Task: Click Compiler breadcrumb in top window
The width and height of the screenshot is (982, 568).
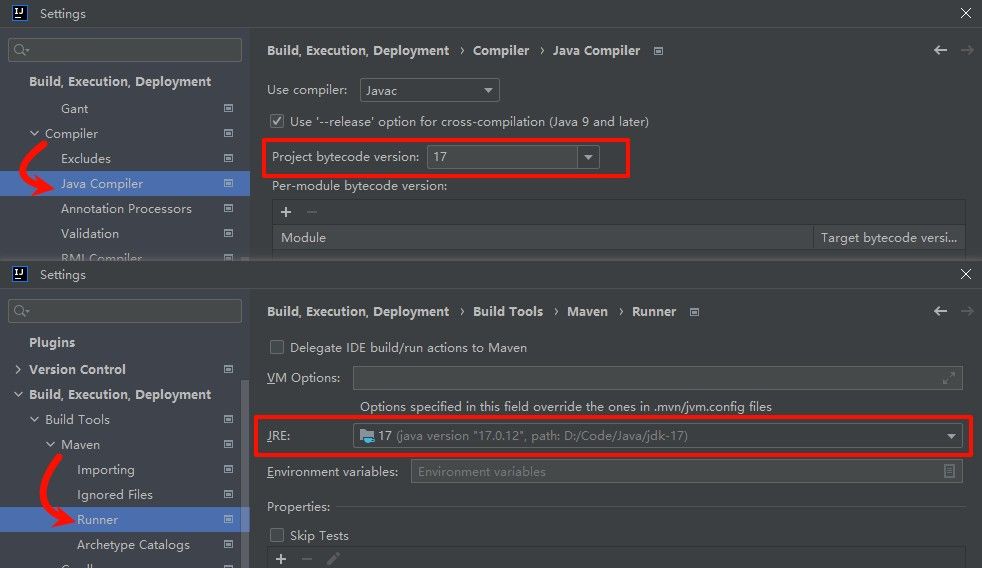Action: pyautogui.click(x=500, y=51)
